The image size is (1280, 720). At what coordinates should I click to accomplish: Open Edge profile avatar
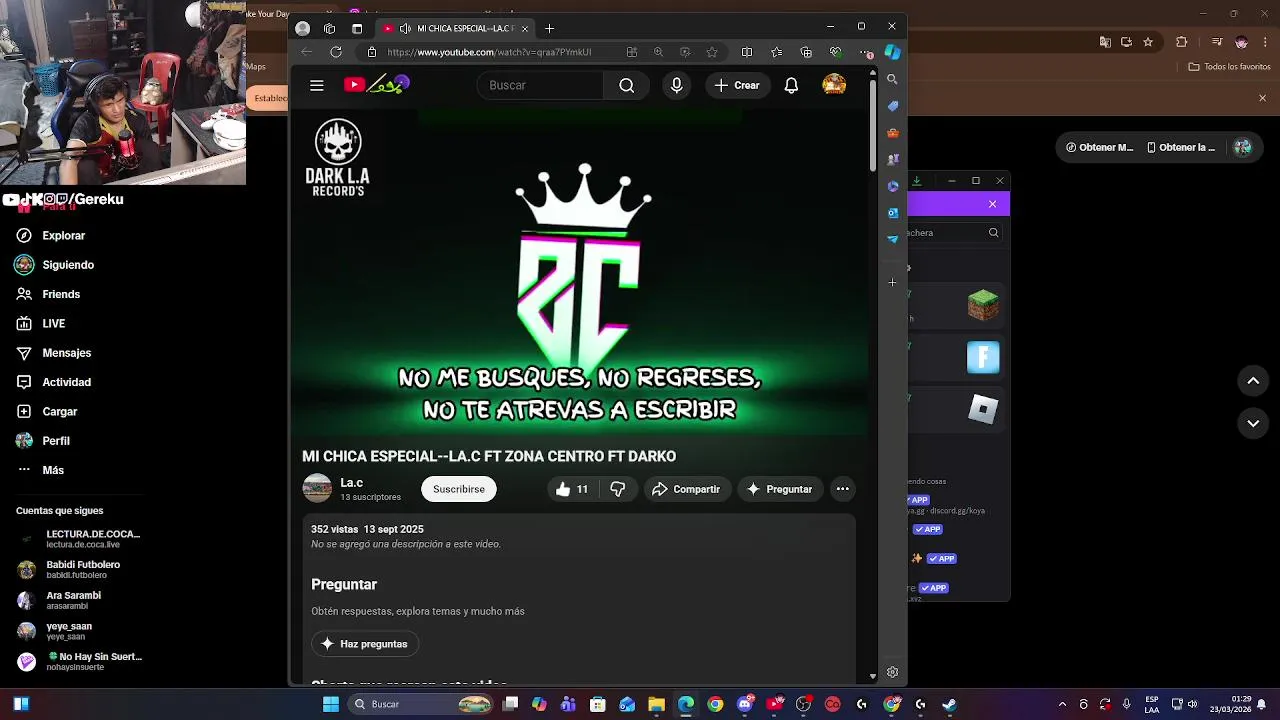tap(303, 28)
